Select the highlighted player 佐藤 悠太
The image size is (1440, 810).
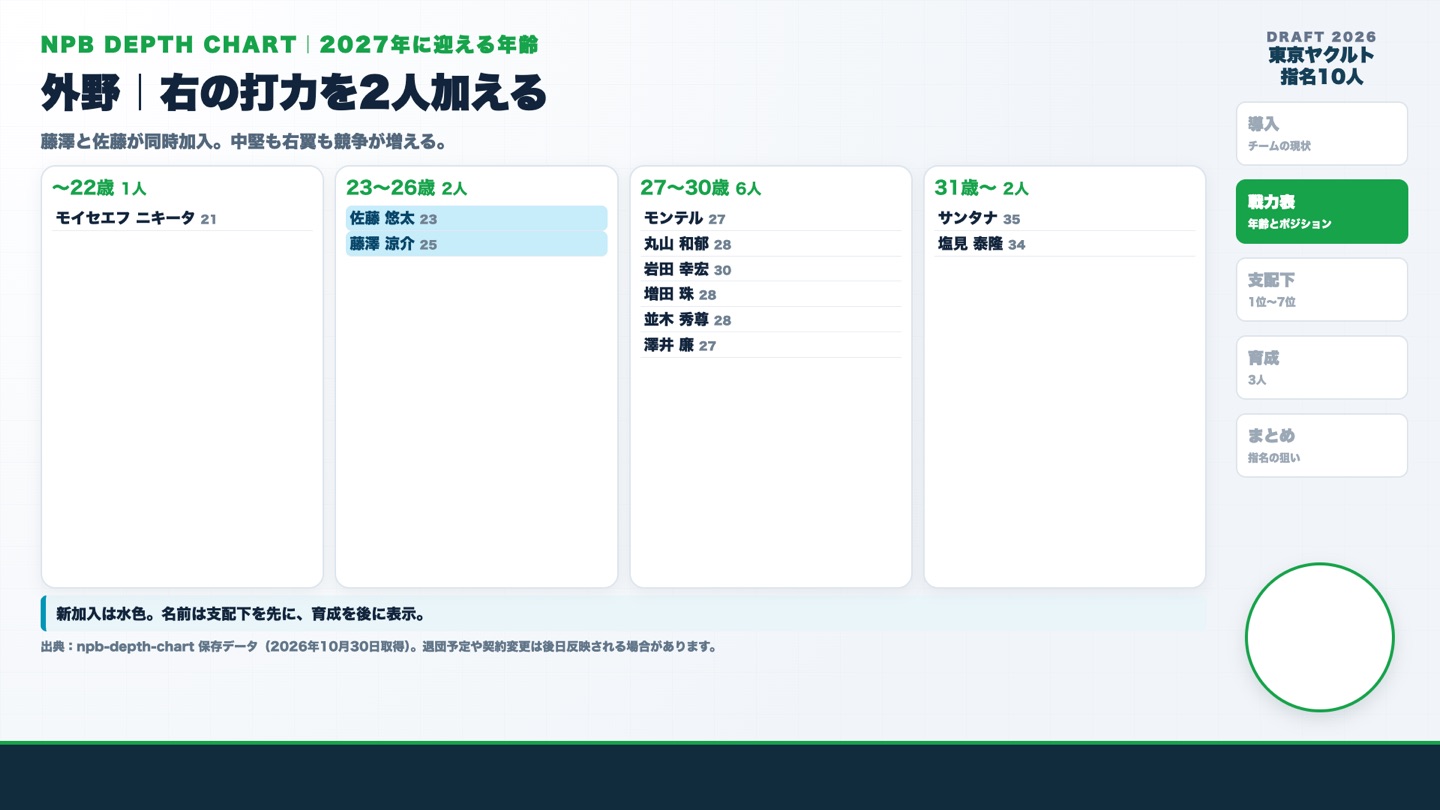(476, 218)
